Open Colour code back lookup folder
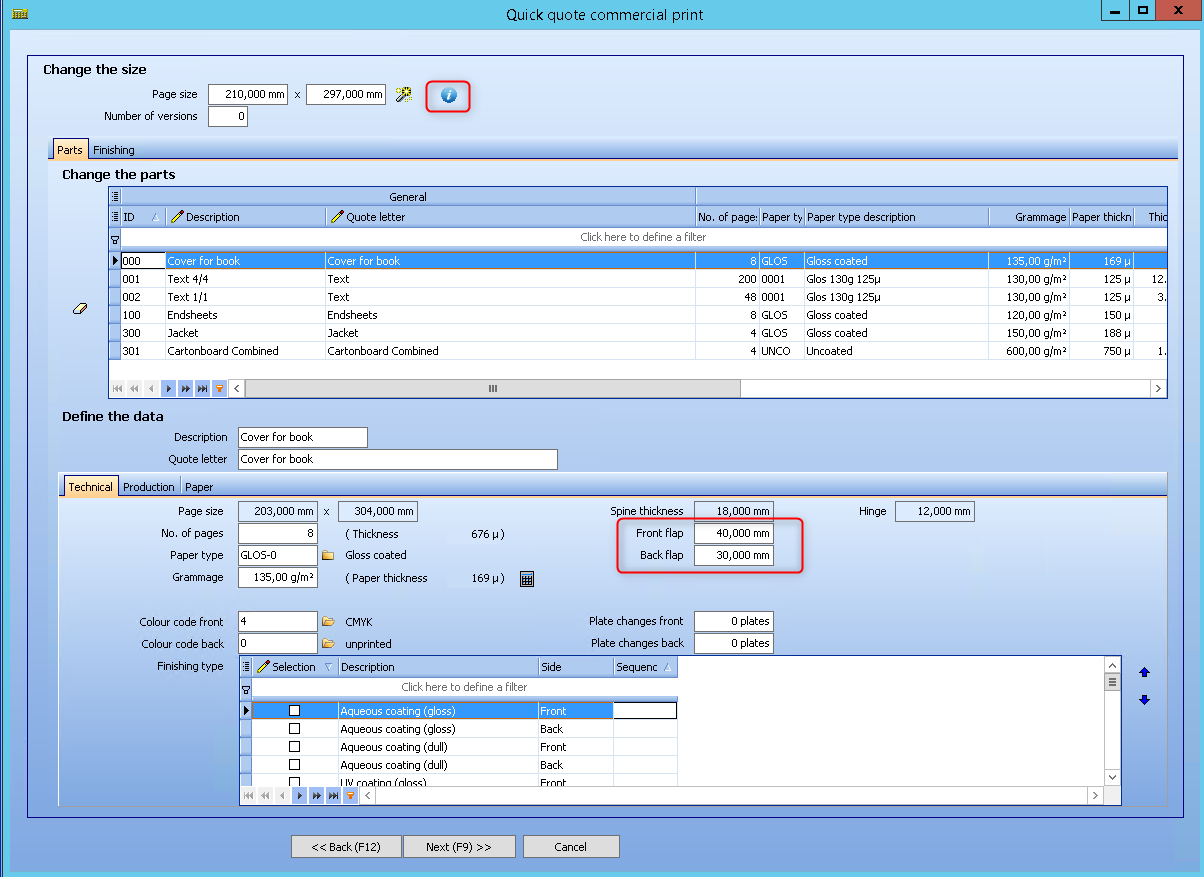Screen dimensions: 1204x877 [327, 643]
